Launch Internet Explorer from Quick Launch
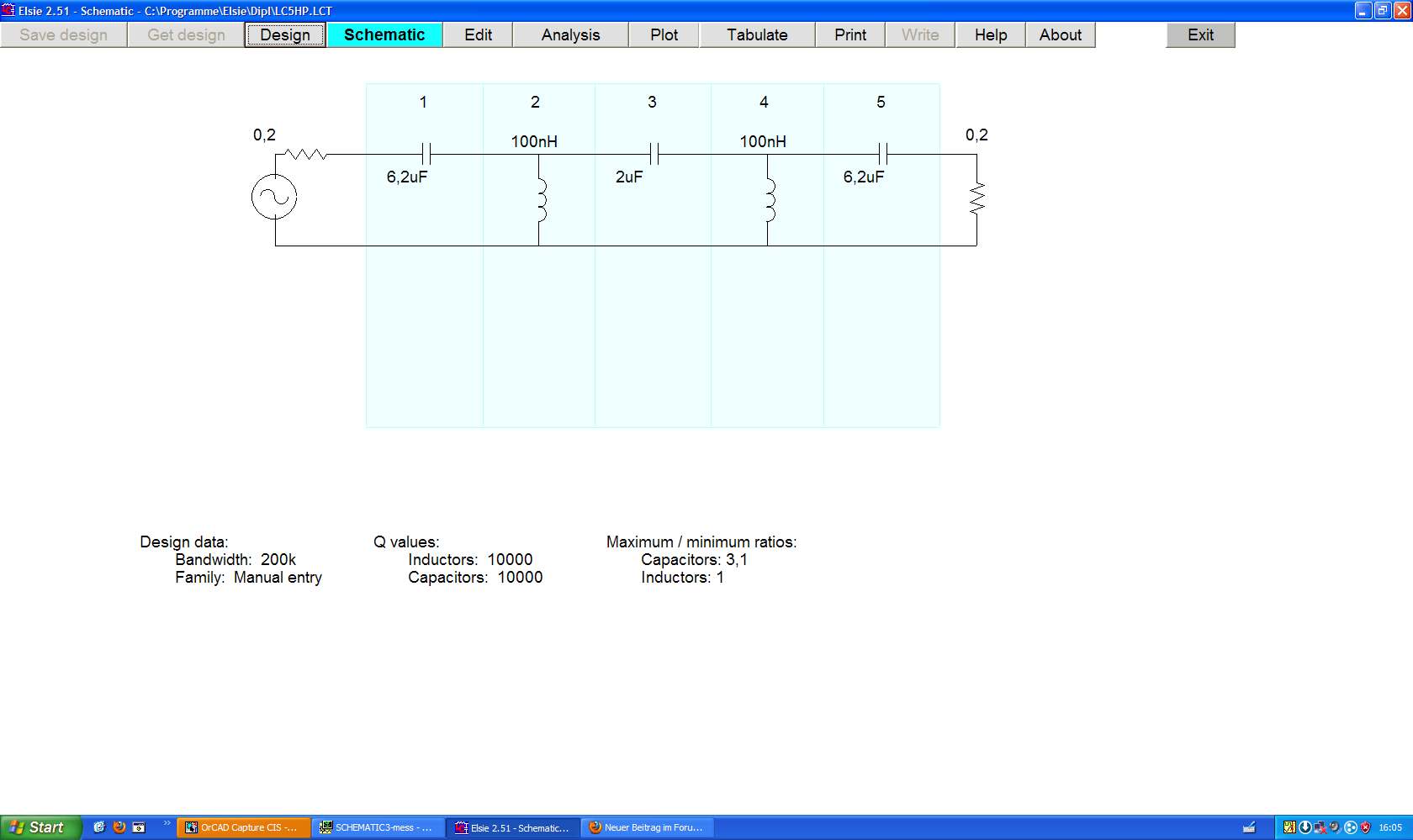The width and height of the screenshot is (1413, 840). pyautogui.click(x=99, y=827)
